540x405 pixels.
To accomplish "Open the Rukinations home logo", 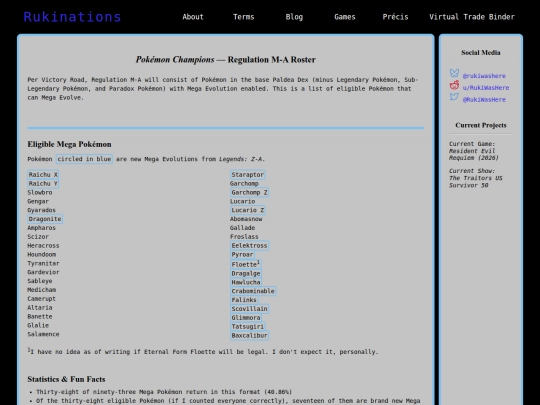I will click(x=72, y=17).
